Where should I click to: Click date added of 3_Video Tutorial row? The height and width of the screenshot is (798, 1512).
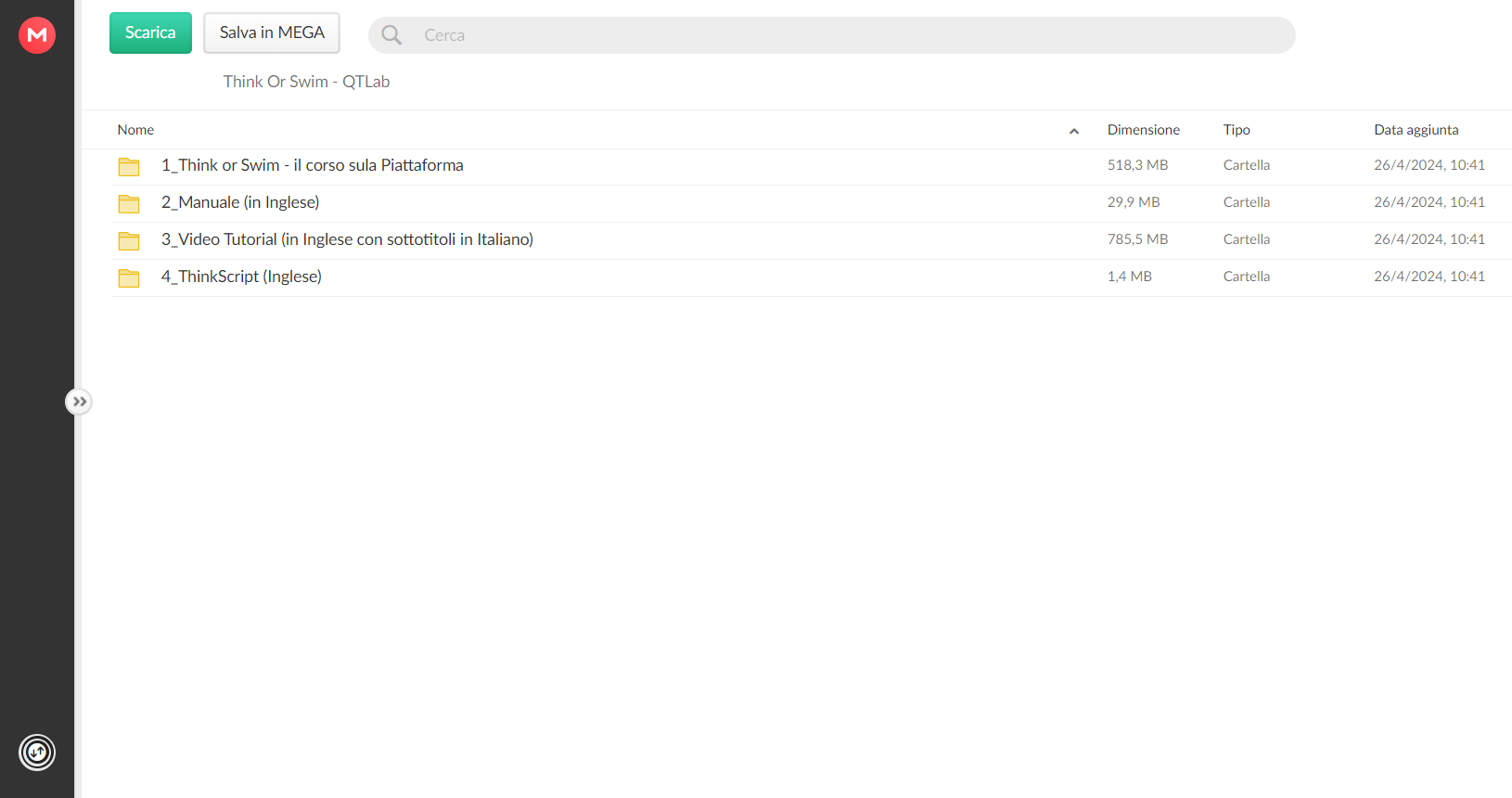click(1429, 239)
